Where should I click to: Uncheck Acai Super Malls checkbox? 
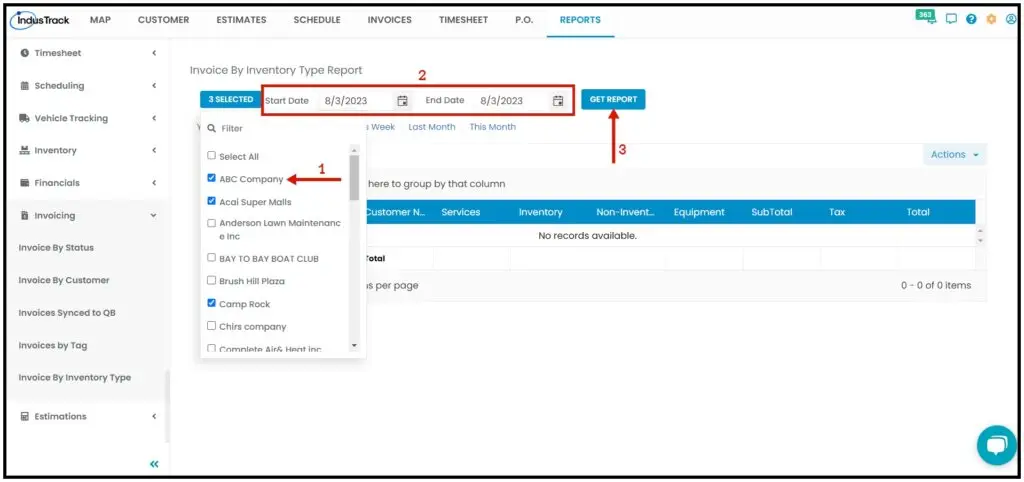211,202
